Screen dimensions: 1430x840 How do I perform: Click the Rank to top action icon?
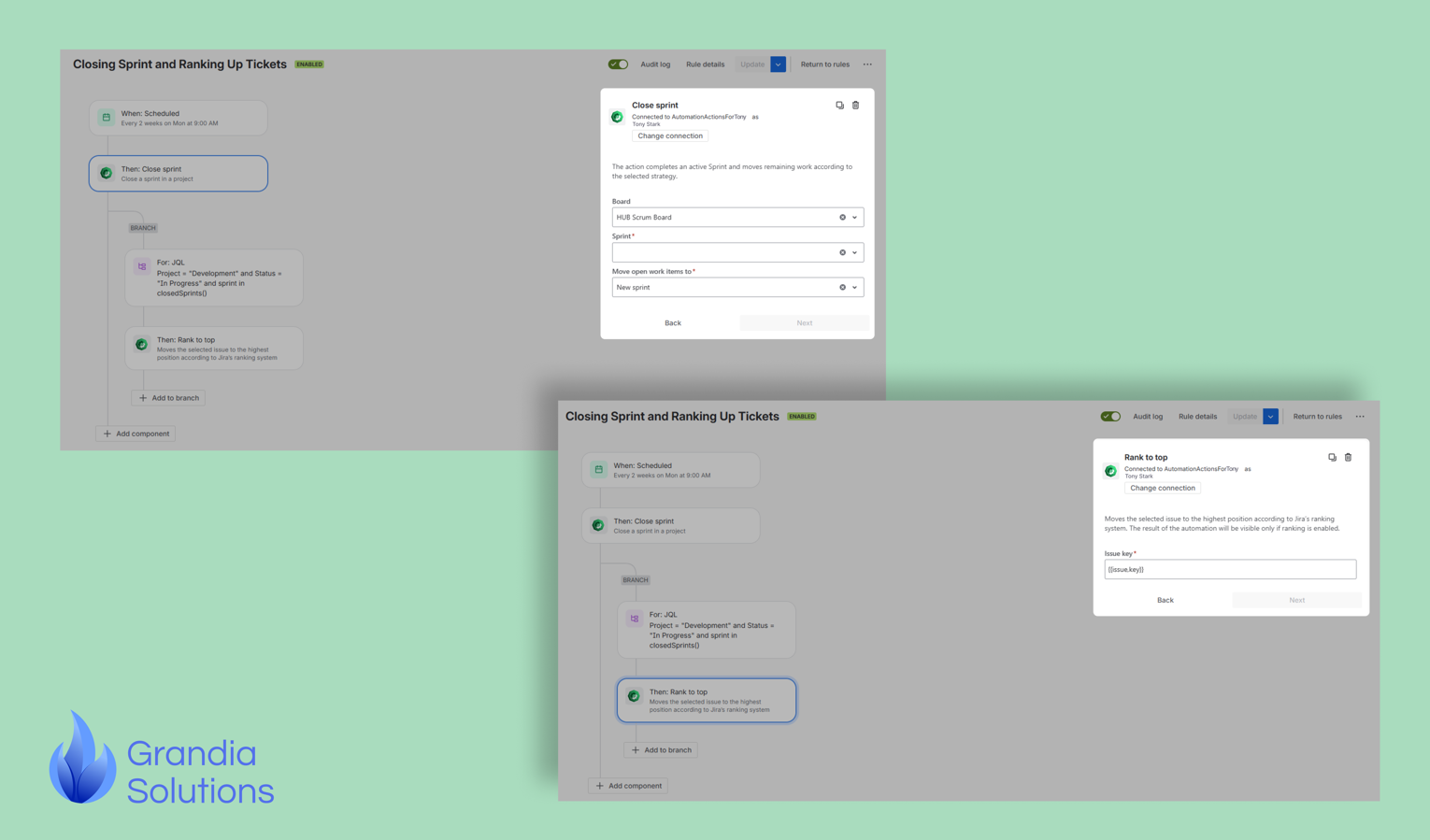(141, 344)
